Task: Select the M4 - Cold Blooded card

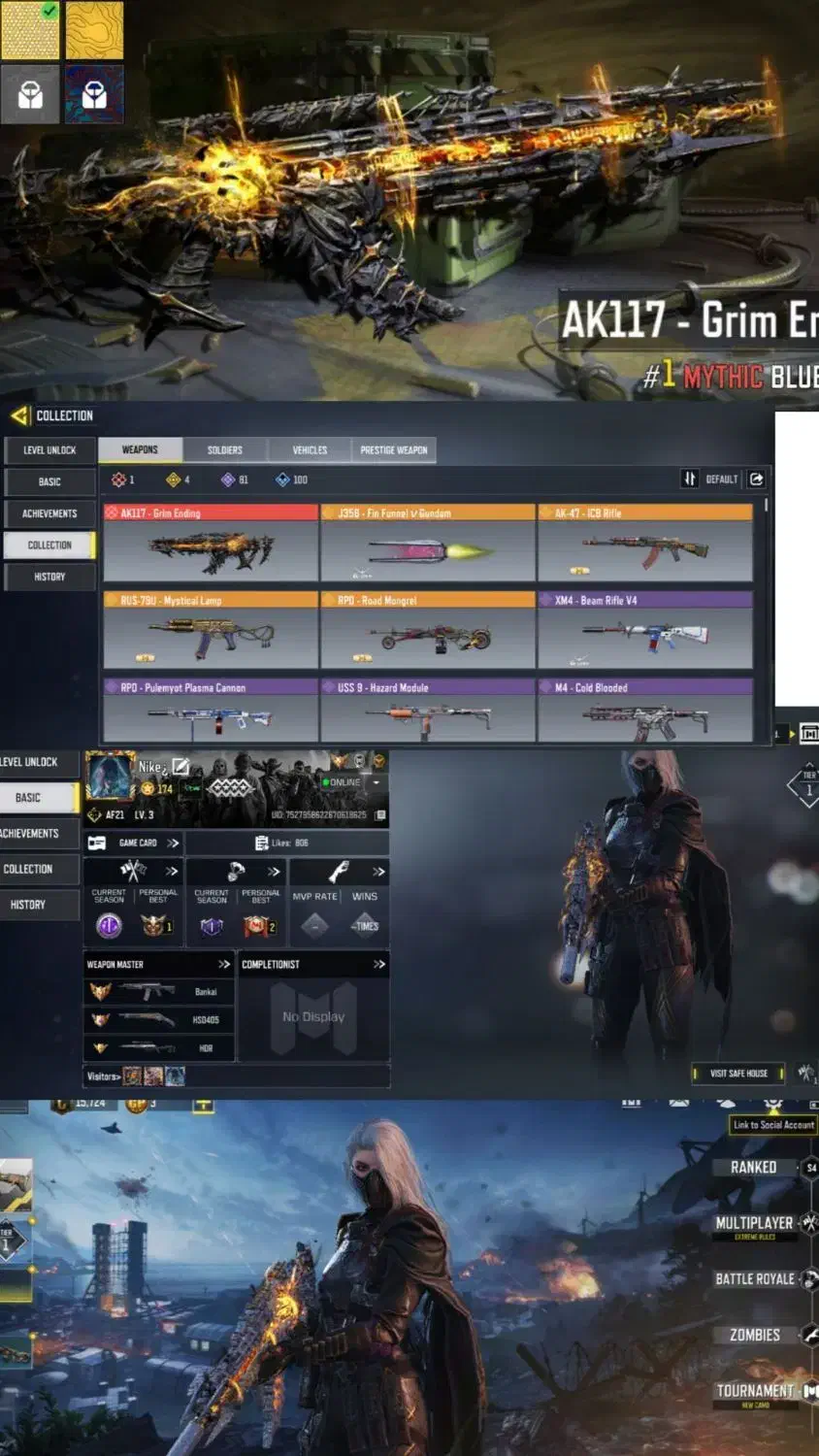Action: (x=645, y=711)
